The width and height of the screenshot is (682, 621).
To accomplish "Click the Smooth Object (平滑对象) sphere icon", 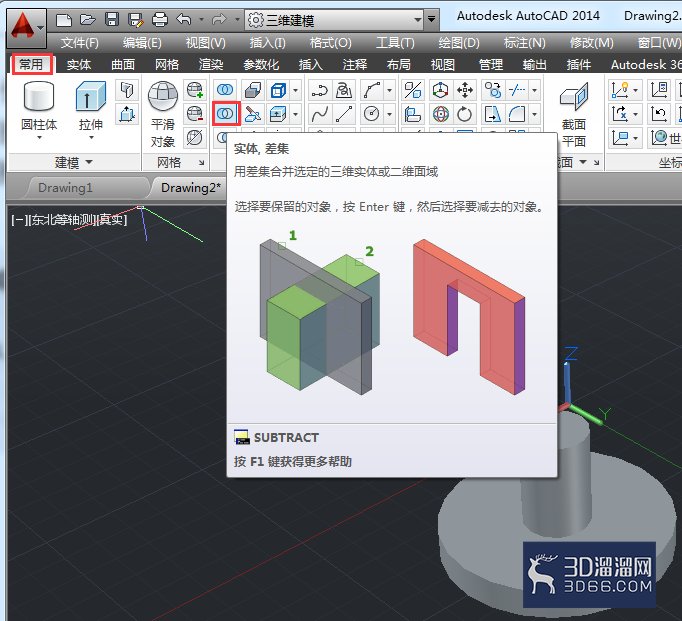I will (163, 96).
